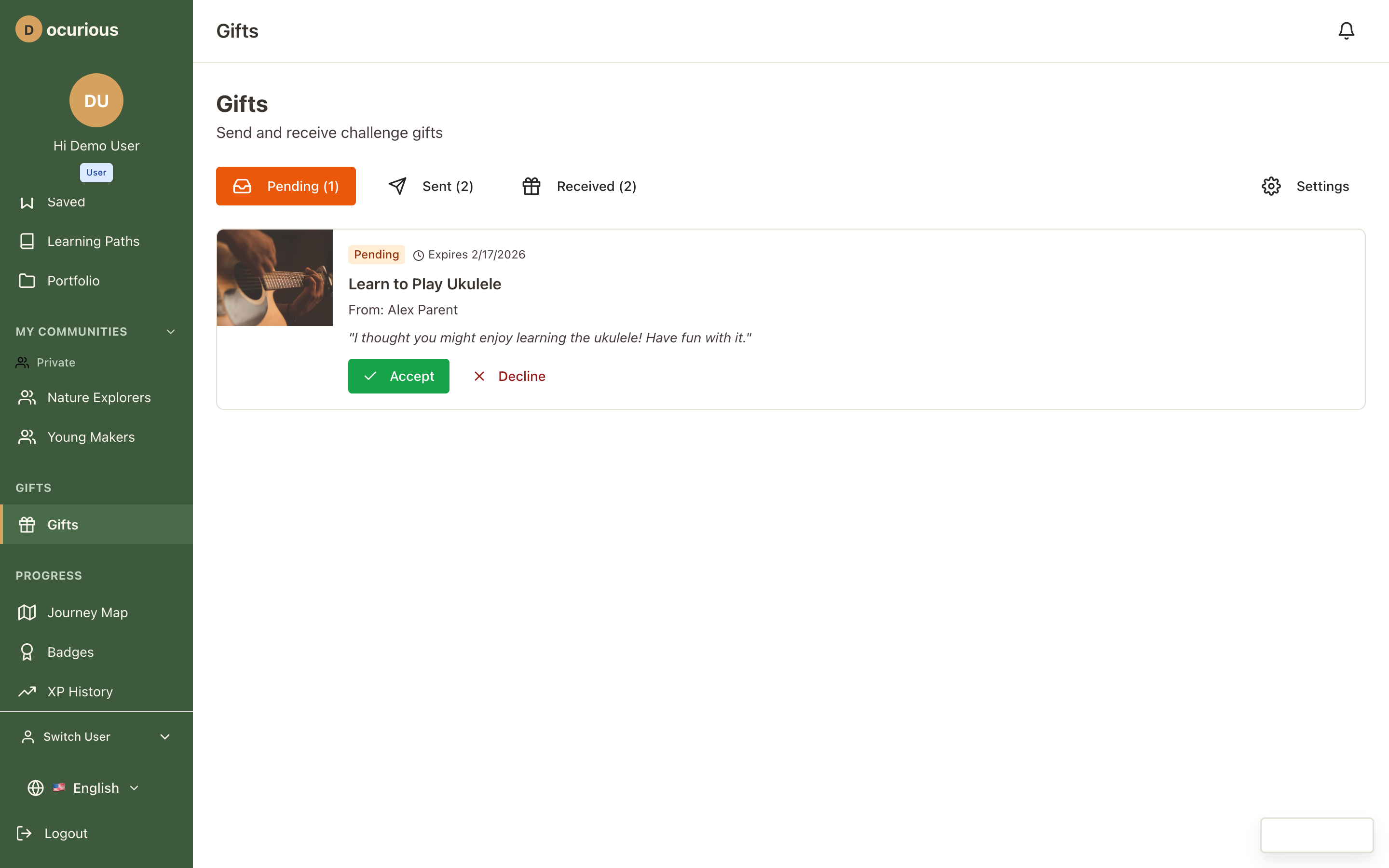Decline the ukulele gift
Image resolution: width=1389 pixels, height=868 pixels.
click(x=509, y=376)
